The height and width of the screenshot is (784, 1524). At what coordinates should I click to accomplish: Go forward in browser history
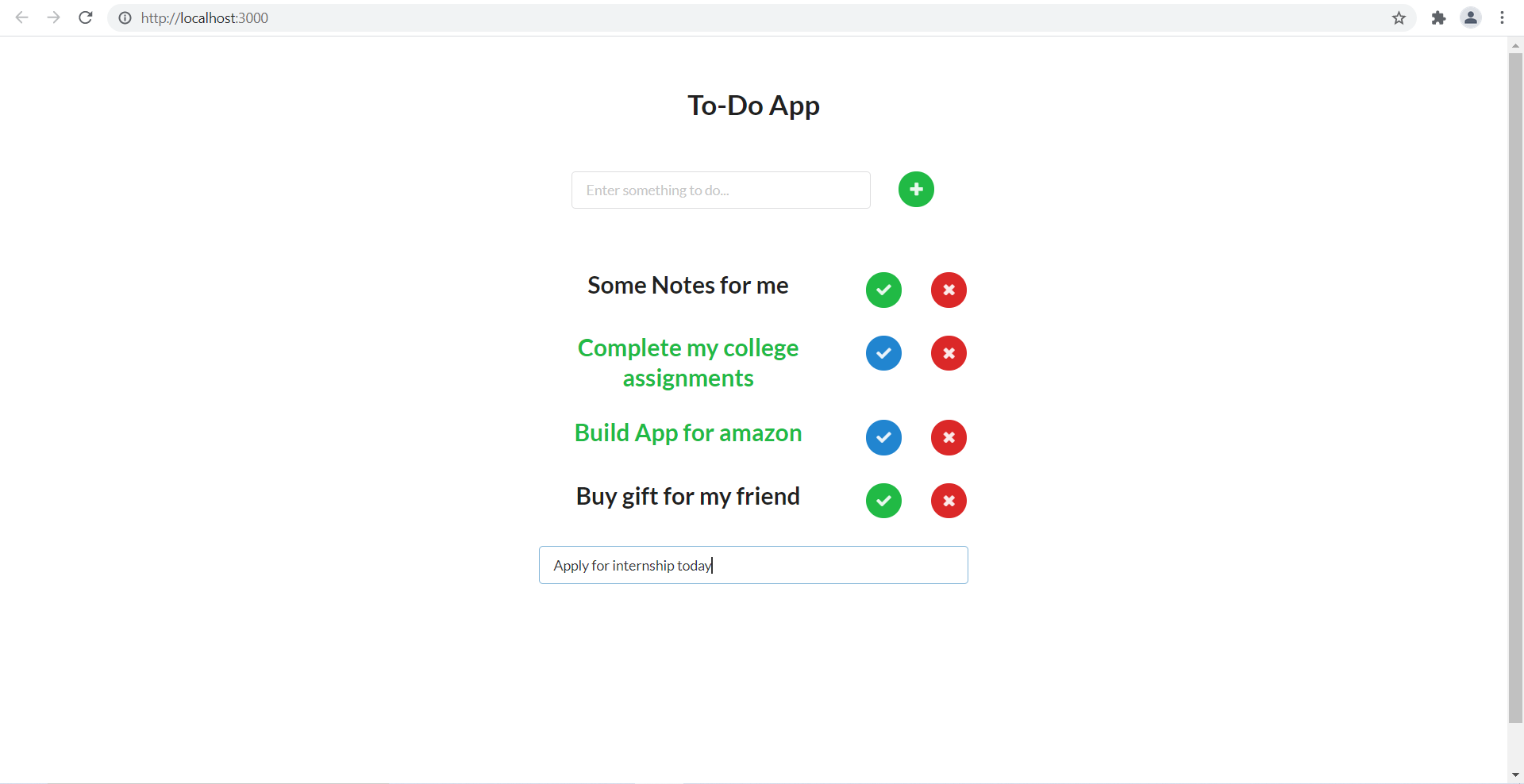tap(53, 17)
